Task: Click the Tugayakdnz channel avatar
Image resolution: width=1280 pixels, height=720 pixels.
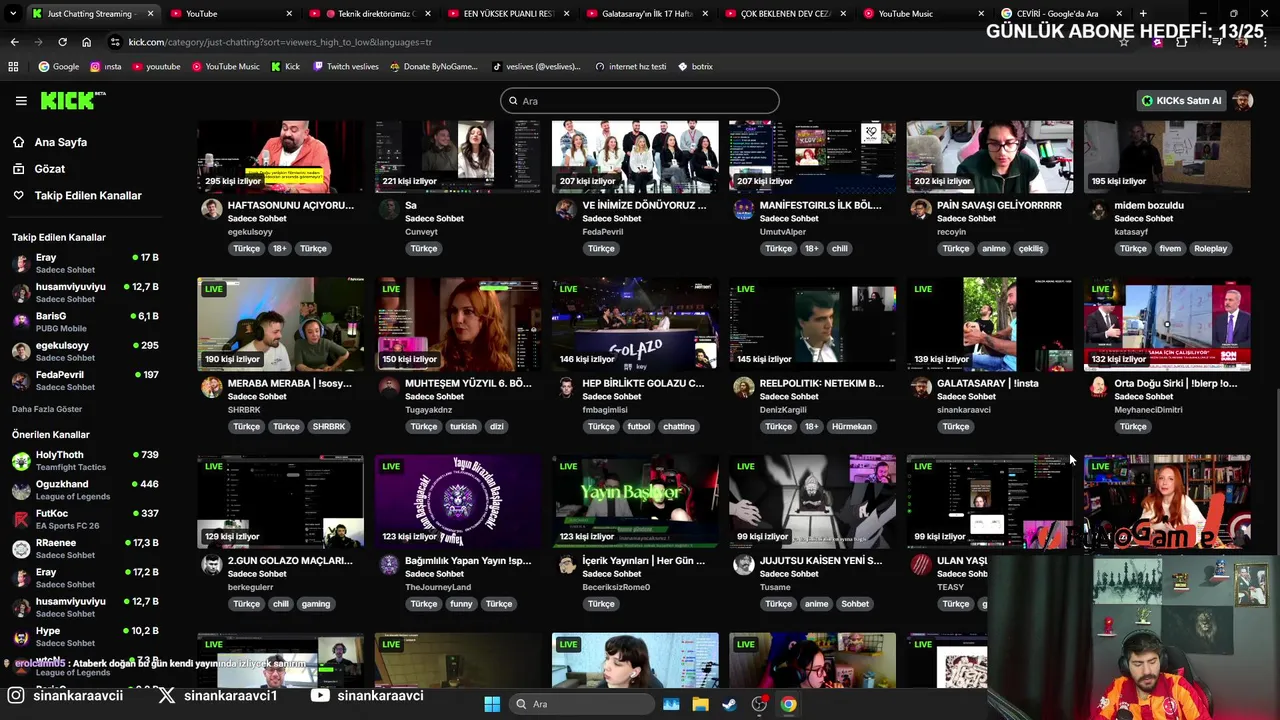Action: [389, 388]
